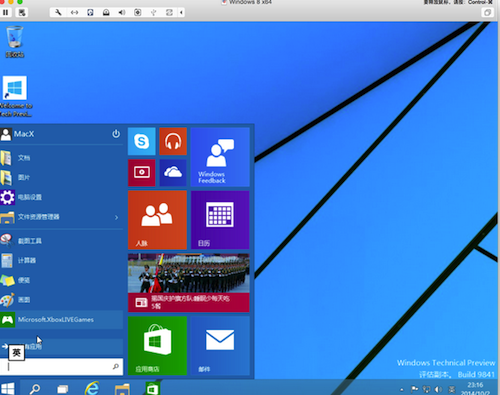Open the 日历 Calendar tile
This screenshot has width=500, height=395.
pyautogui.click(x=220, y=220)
